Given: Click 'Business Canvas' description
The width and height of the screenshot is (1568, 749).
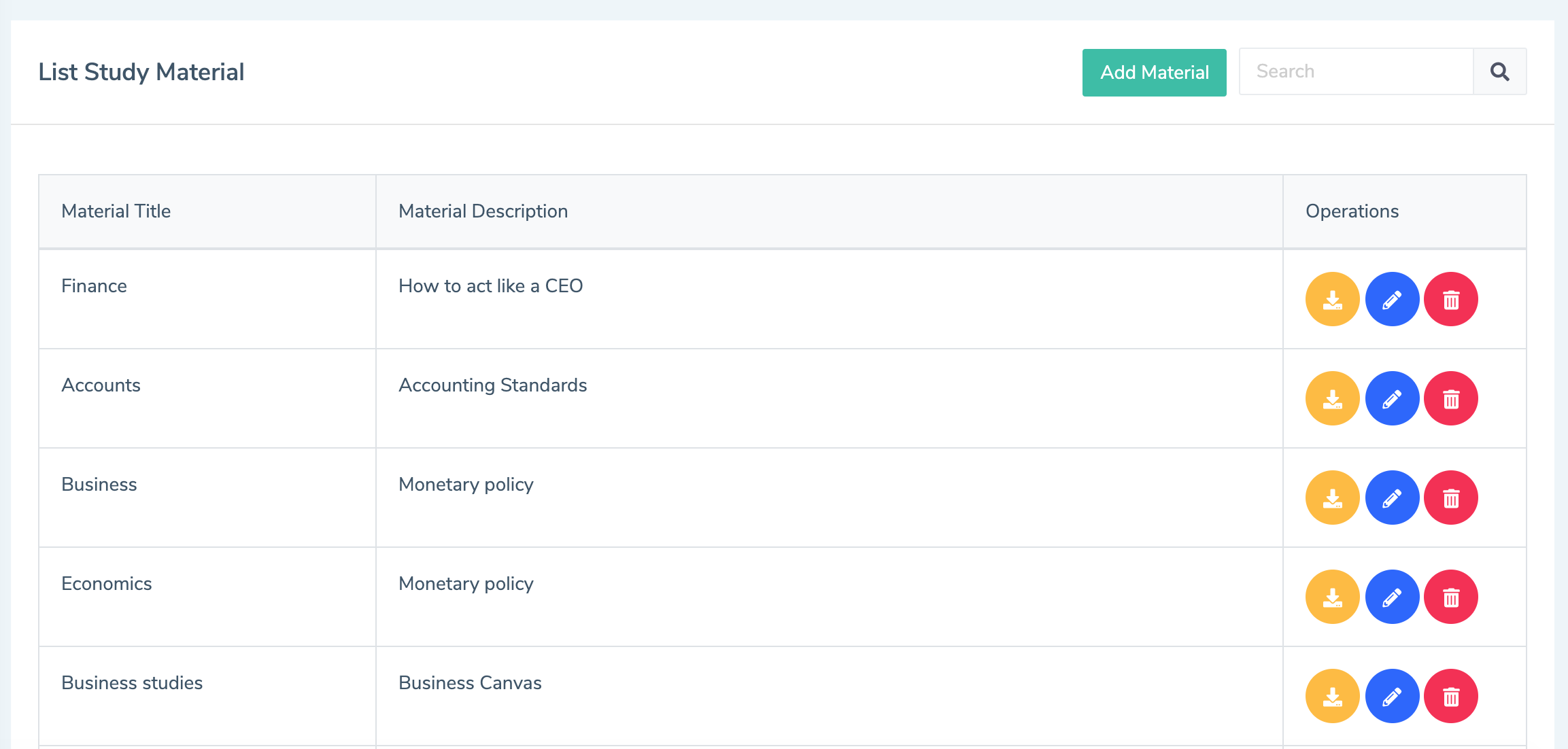Looking at the screenshot, I should [x=470, y=683].
